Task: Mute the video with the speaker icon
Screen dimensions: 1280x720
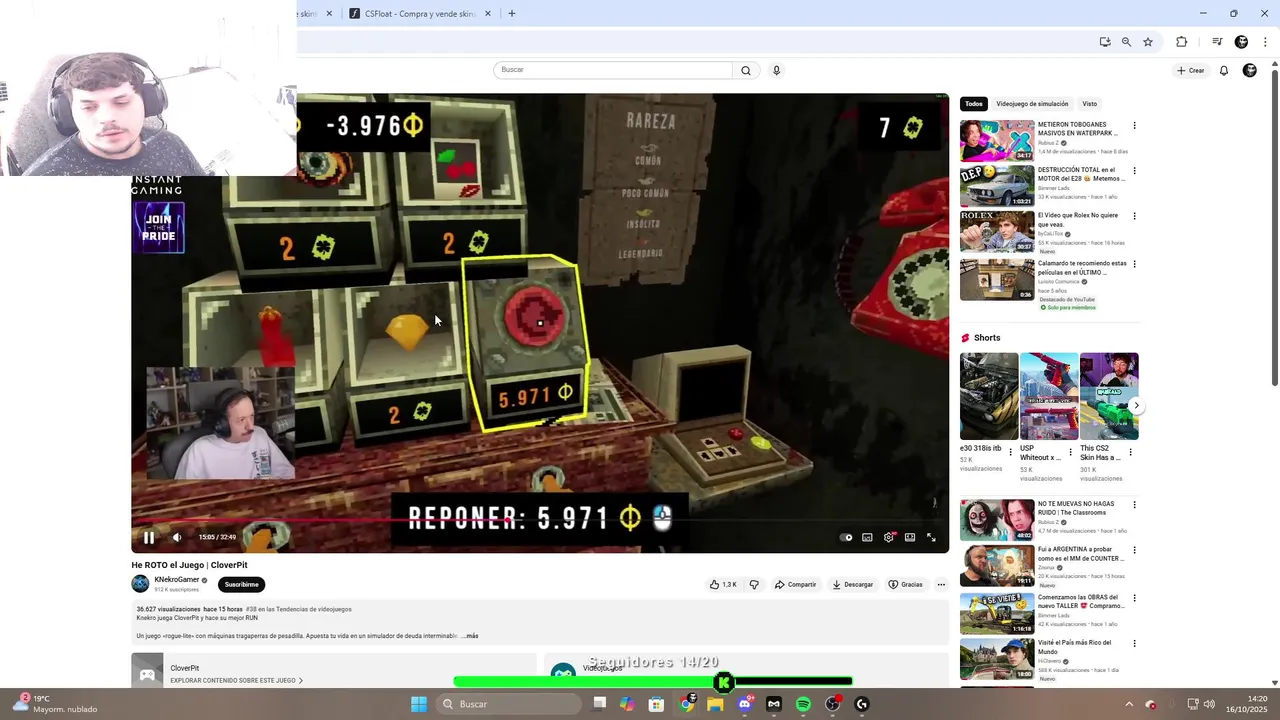Action: click(177, 537)
